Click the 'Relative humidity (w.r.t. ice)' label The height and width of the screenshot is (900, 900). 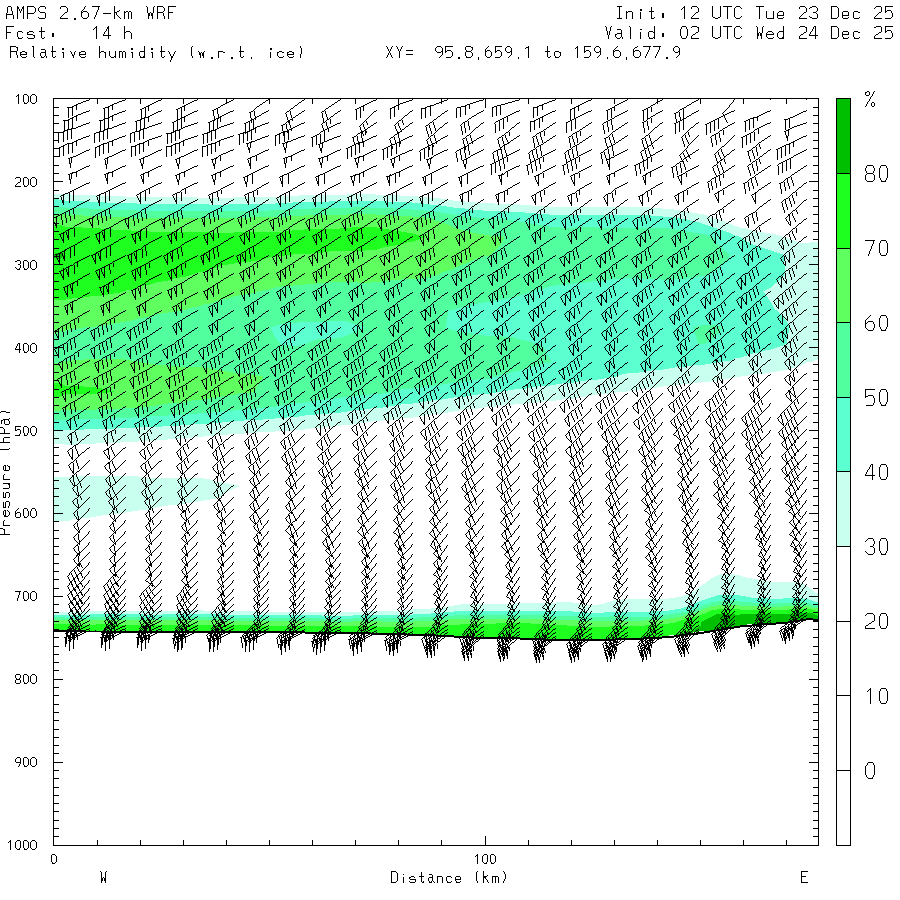[156, 52]
